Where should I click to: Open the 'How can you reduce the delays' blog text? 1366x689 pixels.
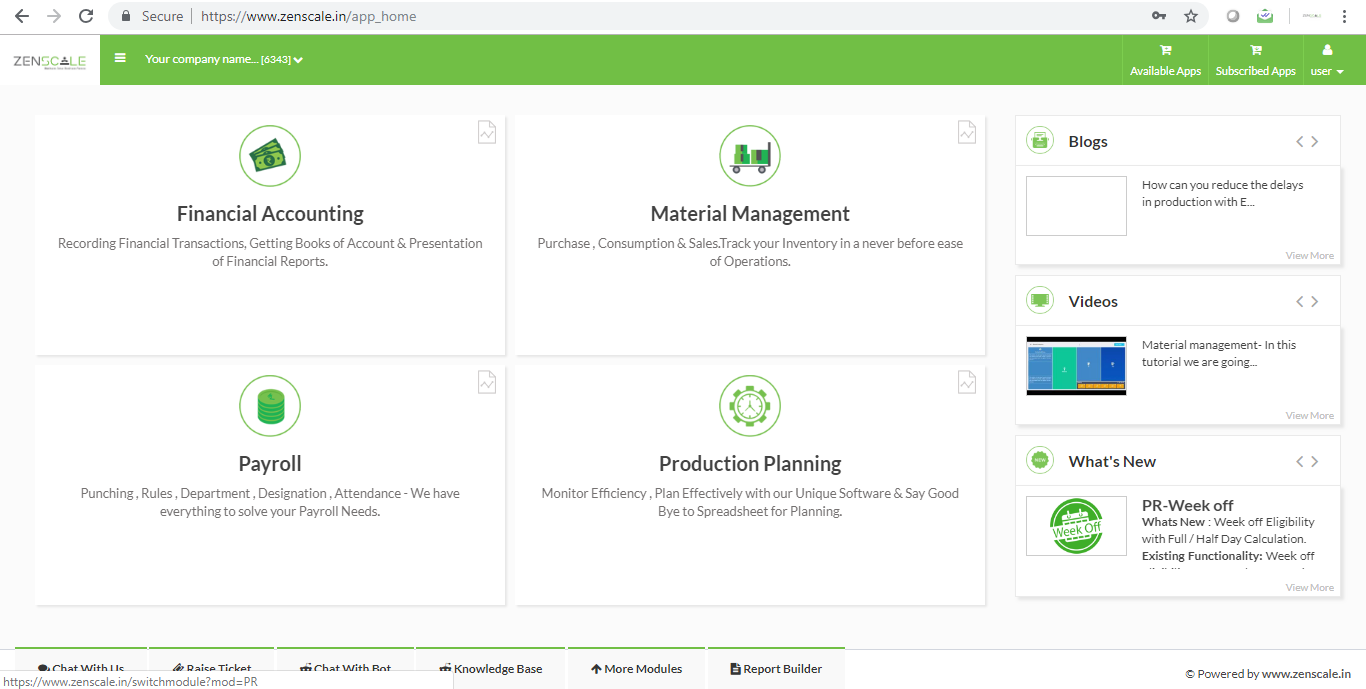[1223, 193]
